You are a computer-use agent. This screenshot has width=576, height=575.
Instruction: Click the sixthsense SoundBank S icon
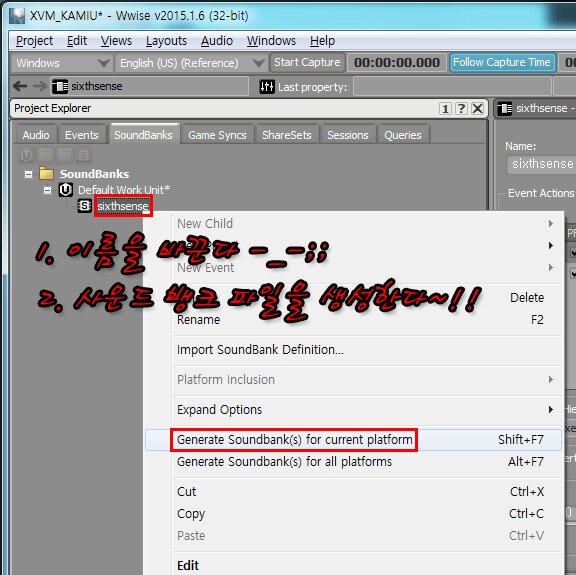[x=84, y=206]
